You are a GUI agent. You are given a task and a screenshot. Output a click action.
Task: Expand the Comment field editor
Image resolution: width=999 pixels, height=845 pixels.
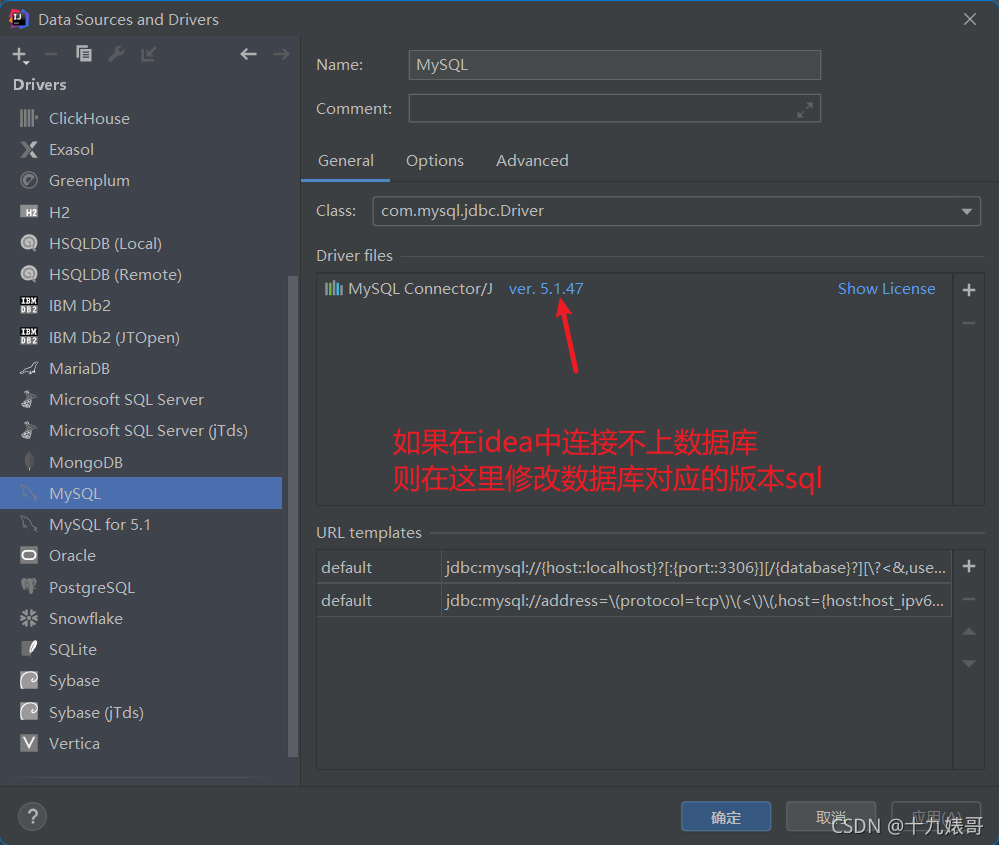805,110
